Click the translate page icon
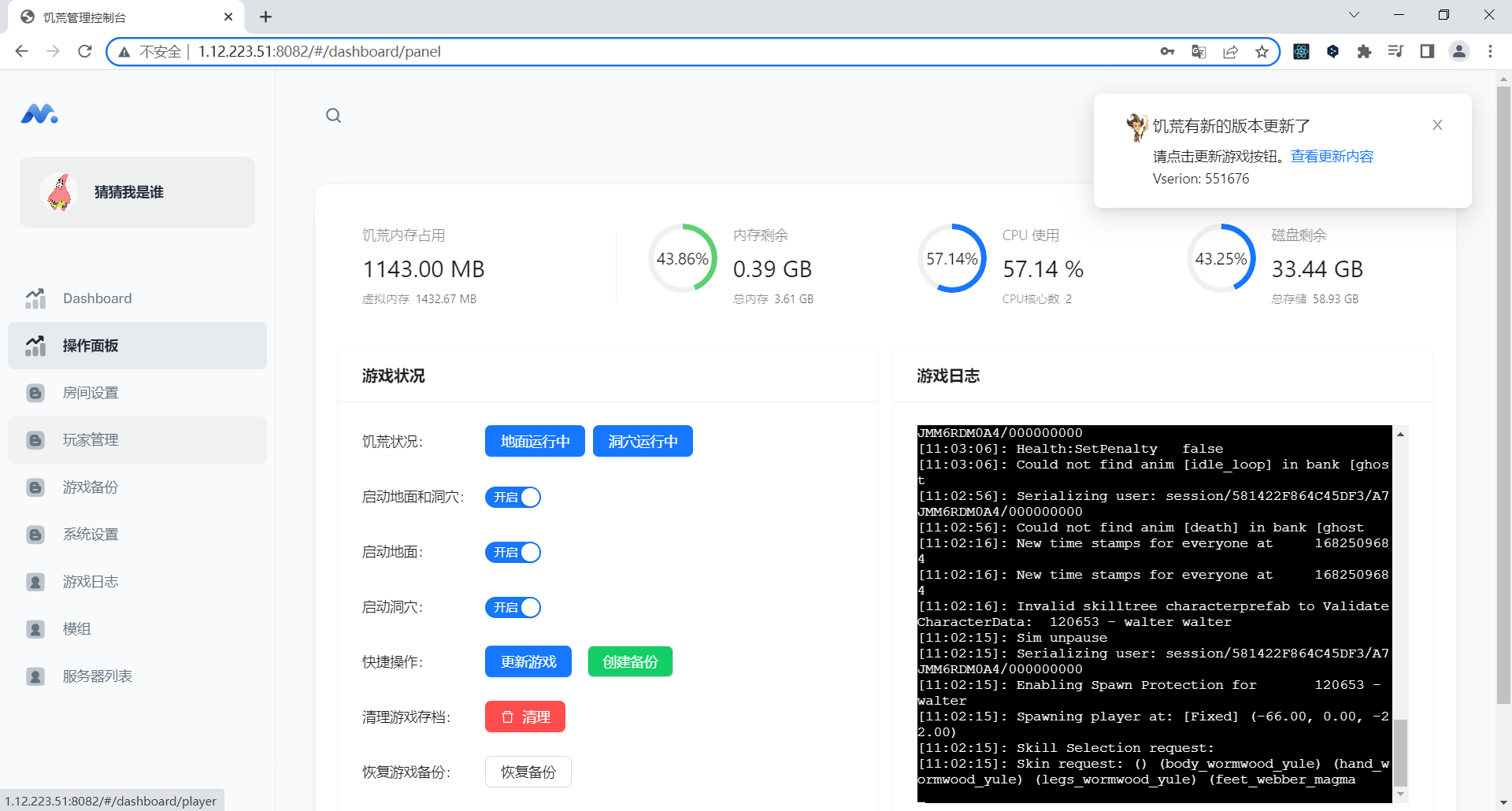Screen dimensions: 1512x811 (1199, 51)
